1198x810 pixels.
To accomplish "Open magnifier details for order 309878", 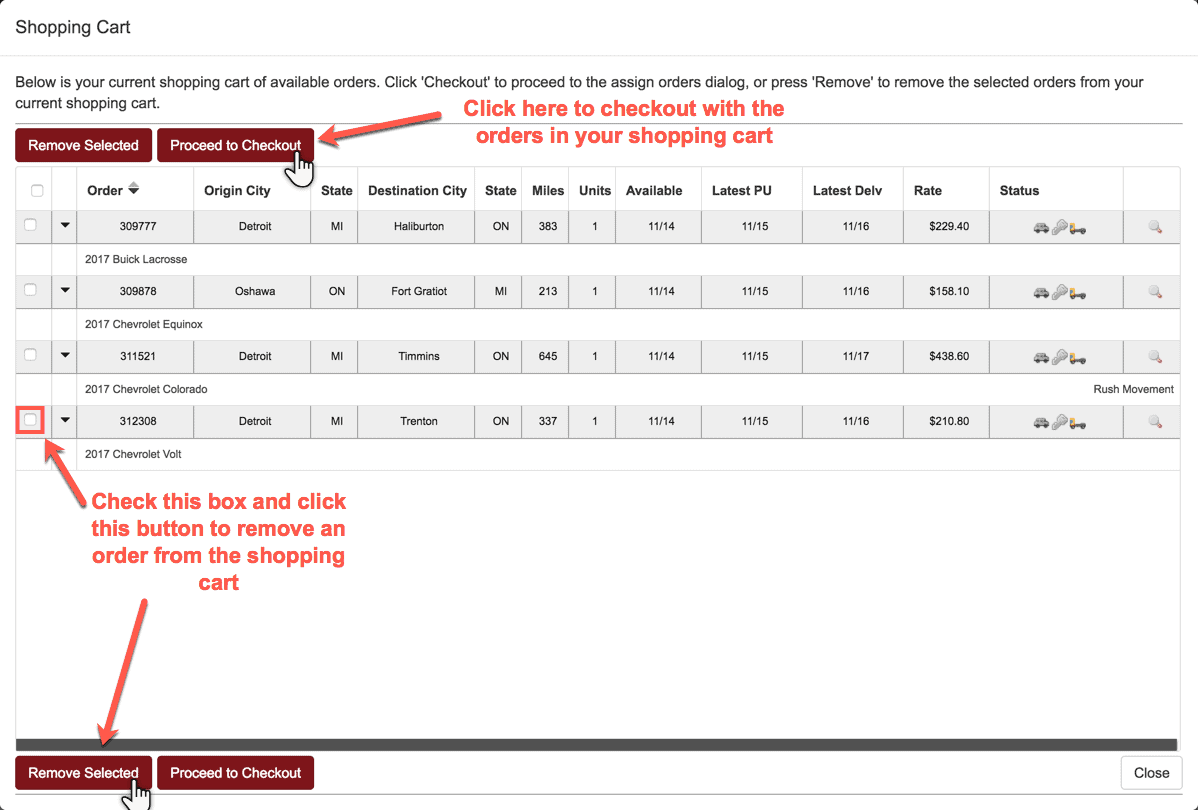I will pos(1154,292).
